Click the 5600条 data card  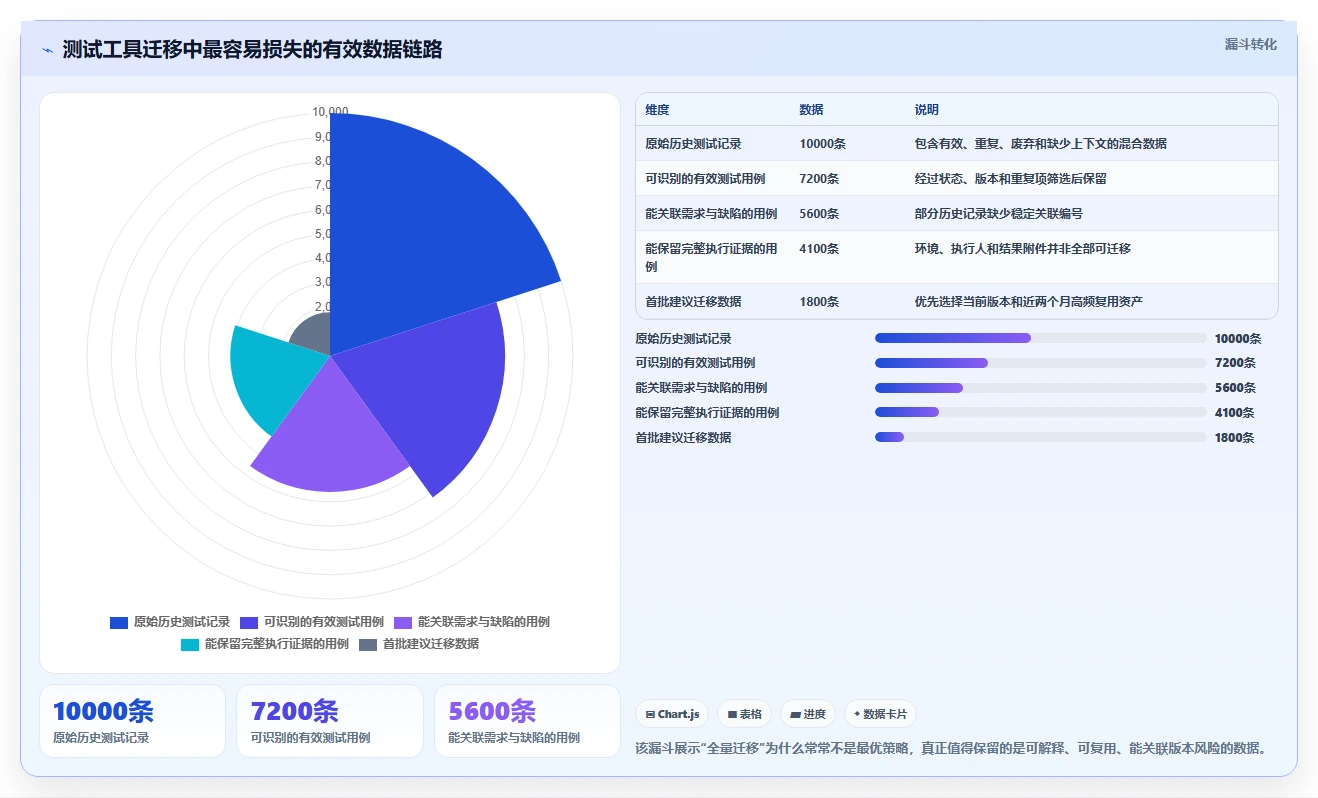click(x=527, y=721)
